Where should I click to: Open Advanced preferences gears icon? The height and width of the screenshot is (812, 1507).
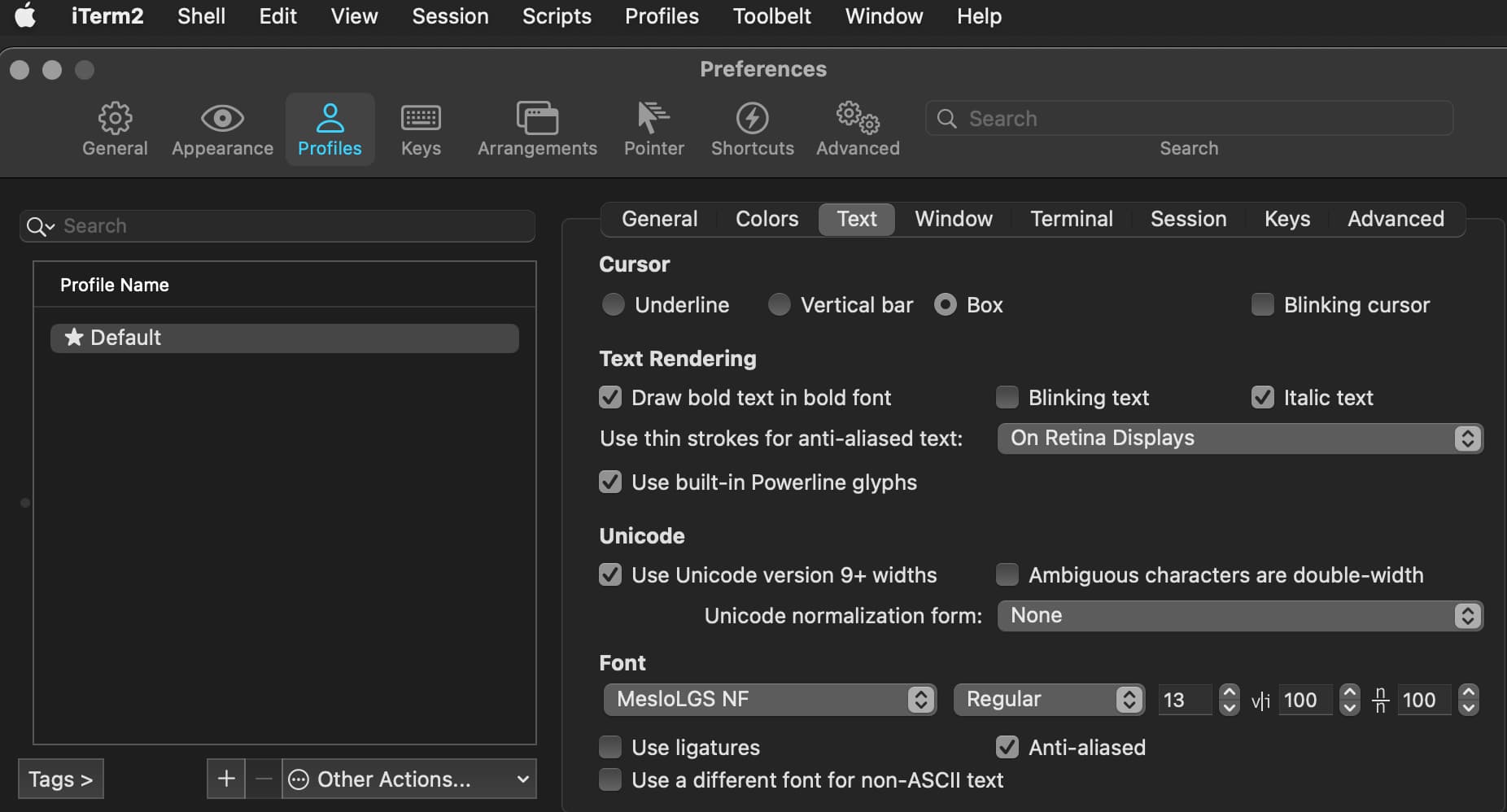pos(858,119)
